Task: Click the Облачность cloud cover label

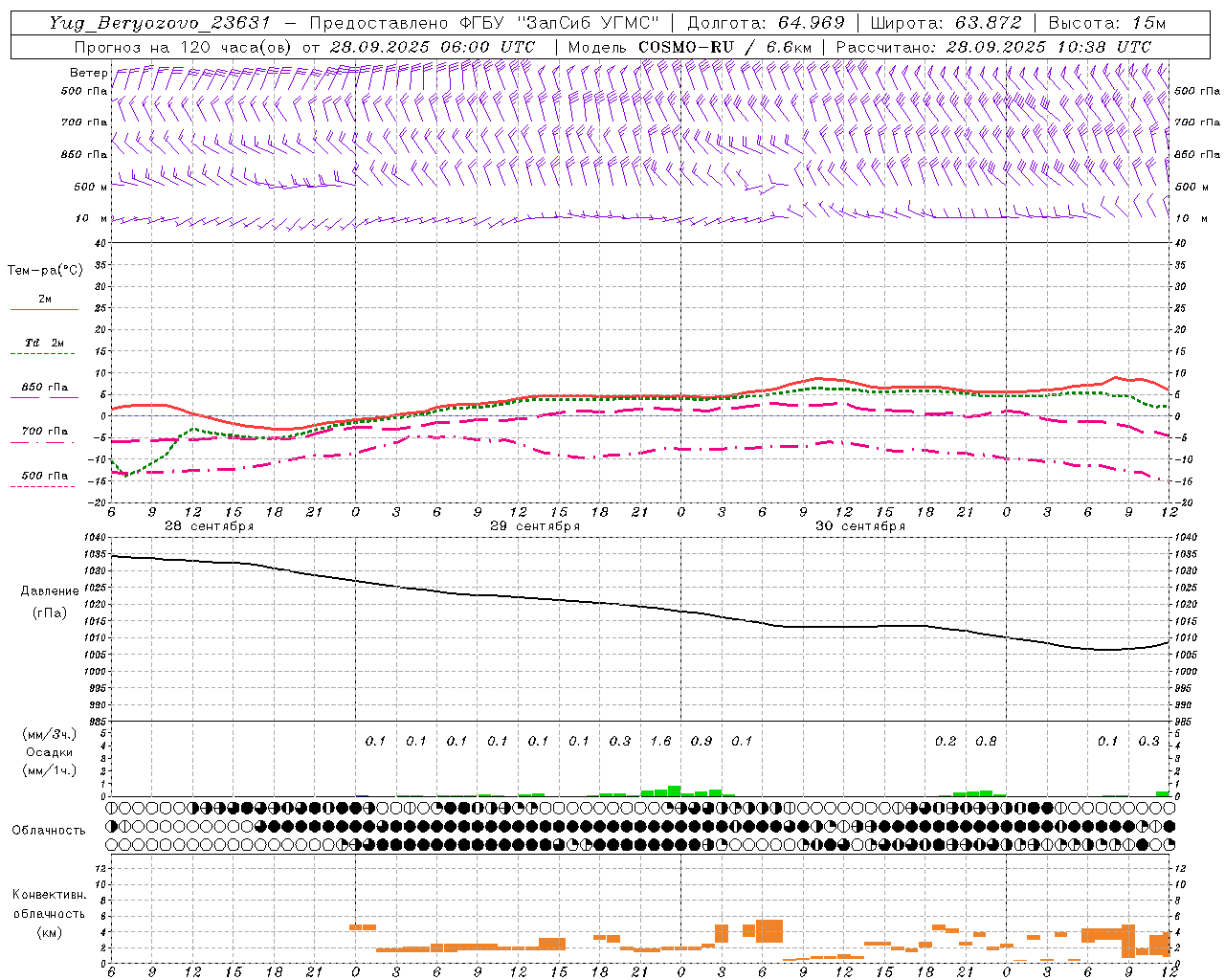Action: (x=49, y=830)
